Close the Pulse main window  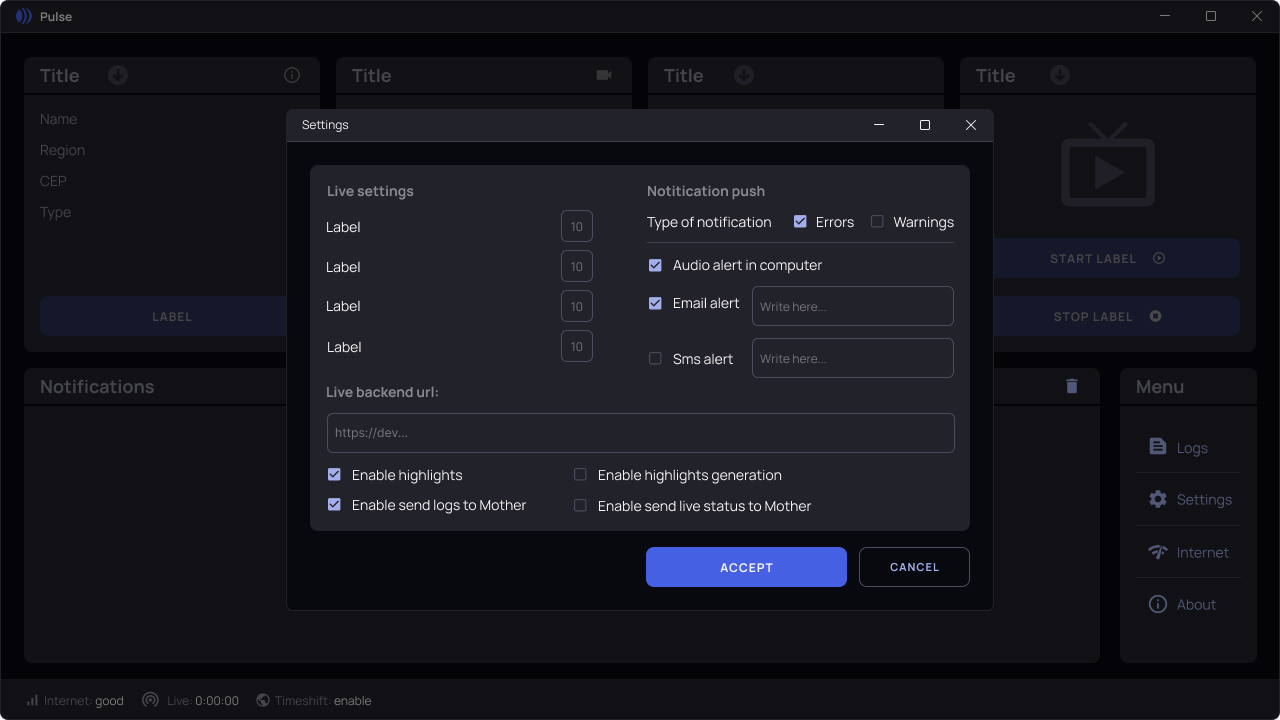(1257, 16)
